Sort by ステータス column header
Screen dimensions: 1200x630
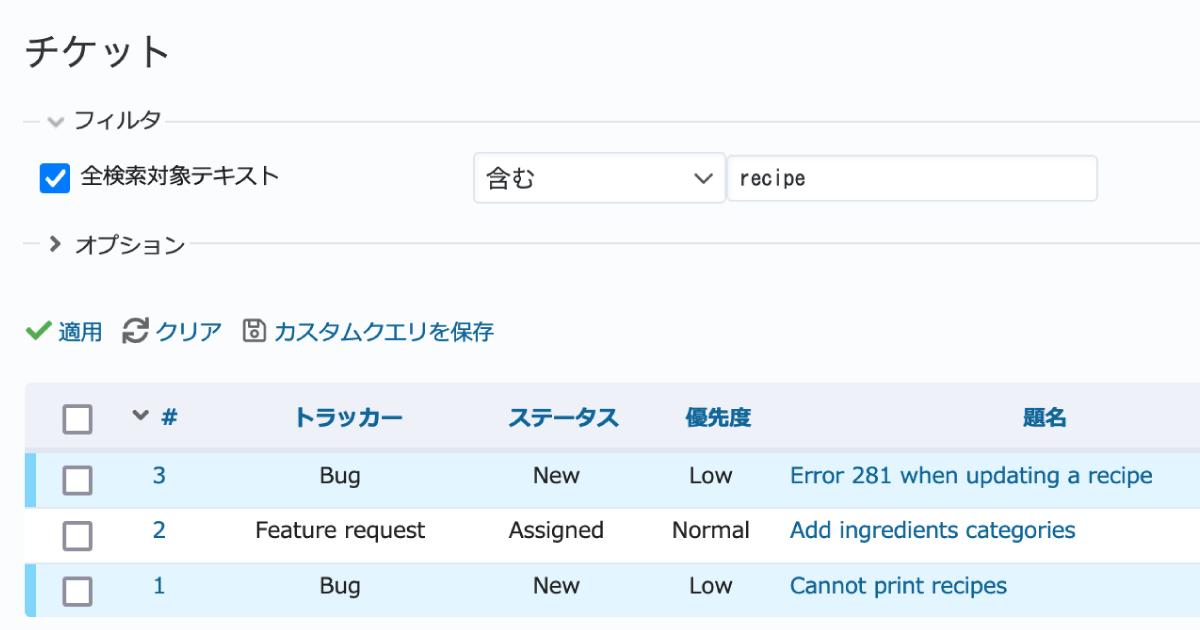pos(563,418)
